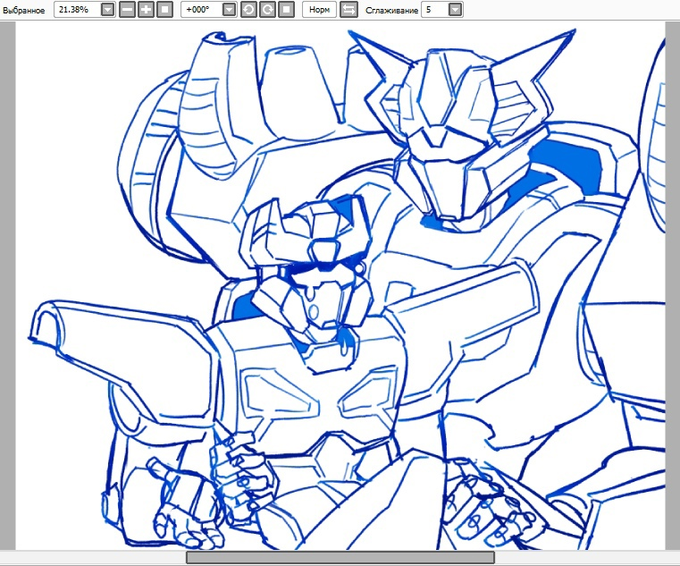This screenshot has height=566, width=680.
Task: Open the +000° rotation angle dropdown
Action: (229, 10)
